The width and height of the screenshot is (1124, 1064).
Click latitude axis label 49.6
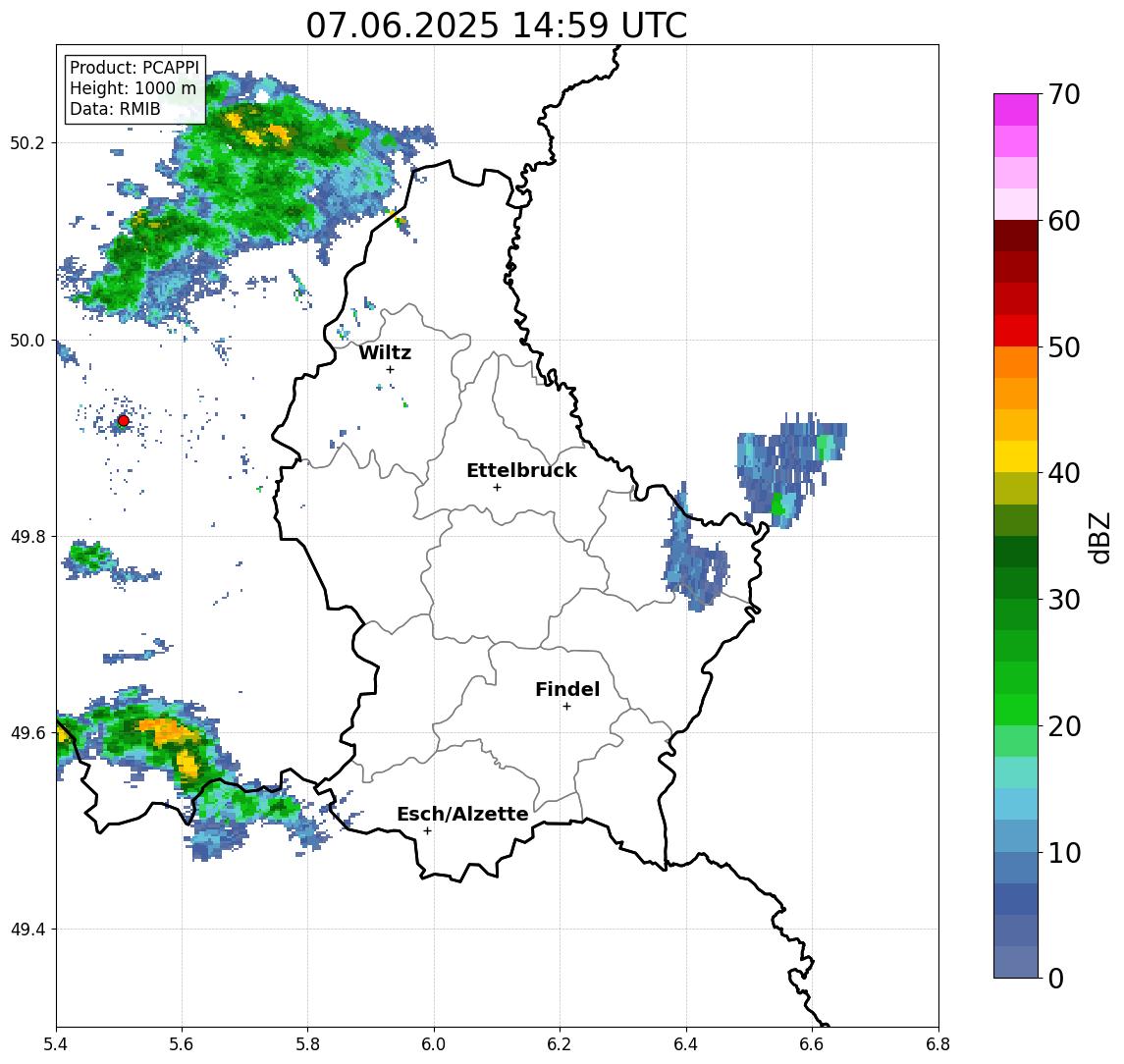point(27,733)
